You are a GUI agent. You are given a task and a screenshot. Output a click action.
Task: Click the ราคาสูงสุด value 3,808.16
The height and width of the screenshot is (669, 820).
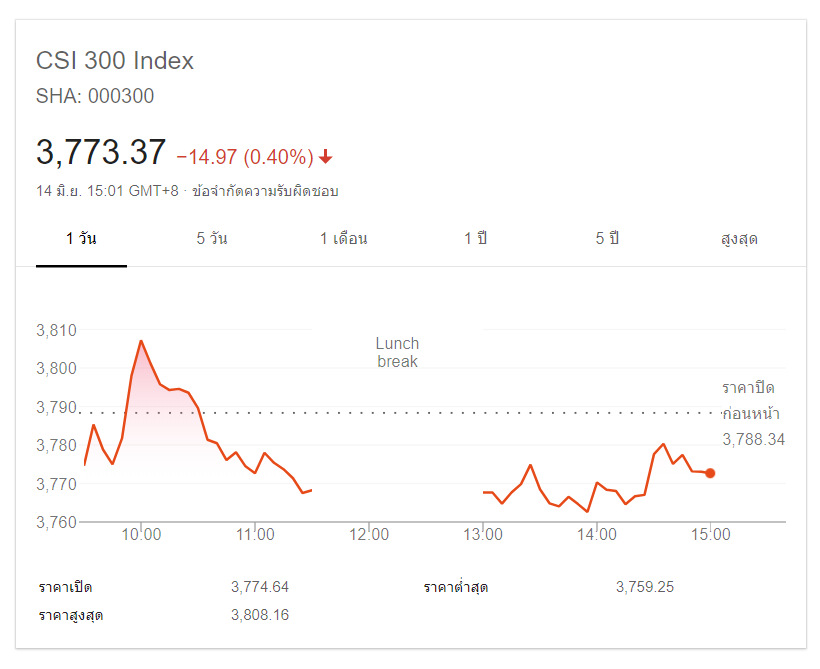pos(259,615)
